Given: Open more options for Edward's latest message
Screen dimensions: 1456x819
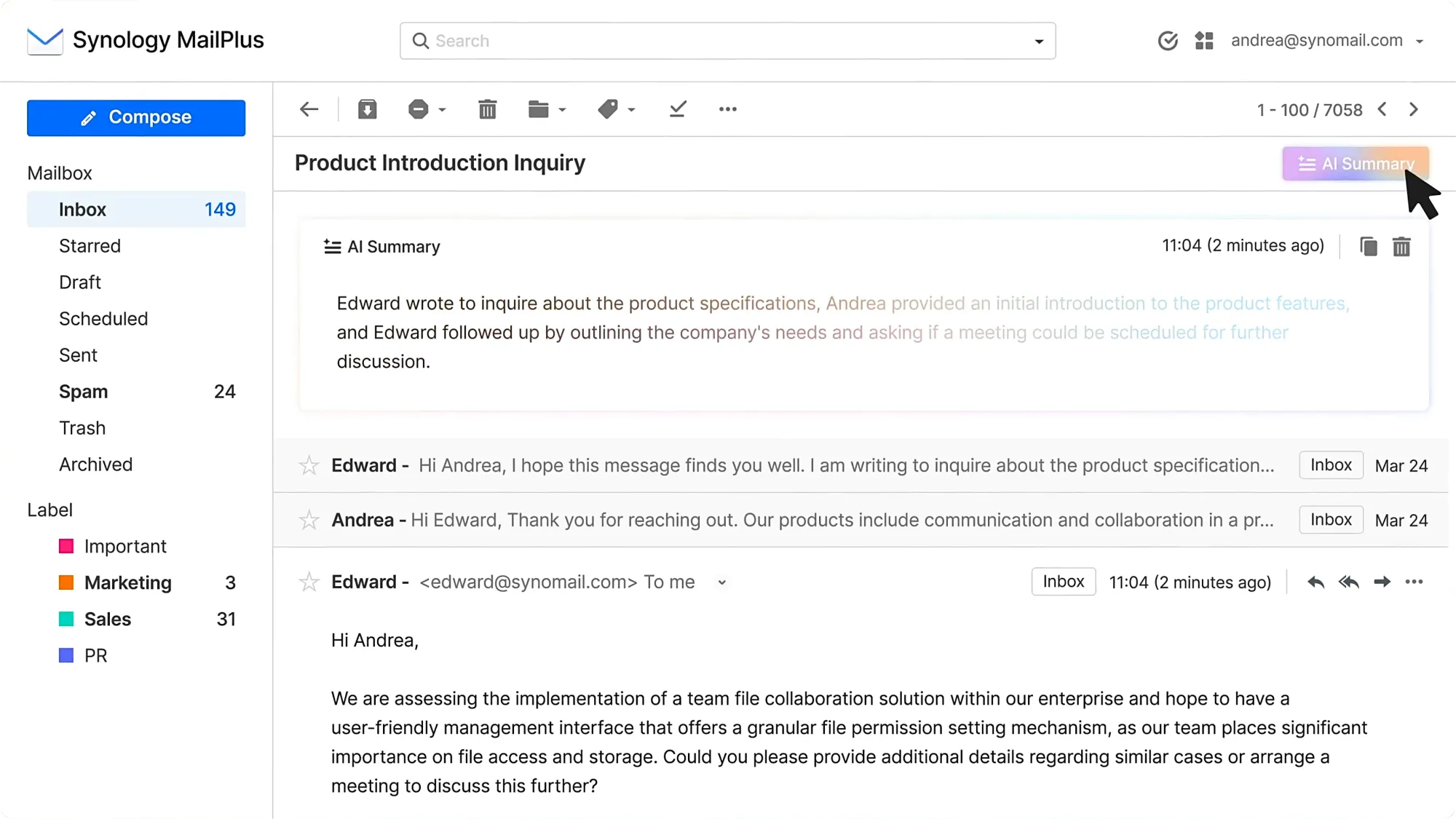Looking at the screenshot, I should point(1414,582).
